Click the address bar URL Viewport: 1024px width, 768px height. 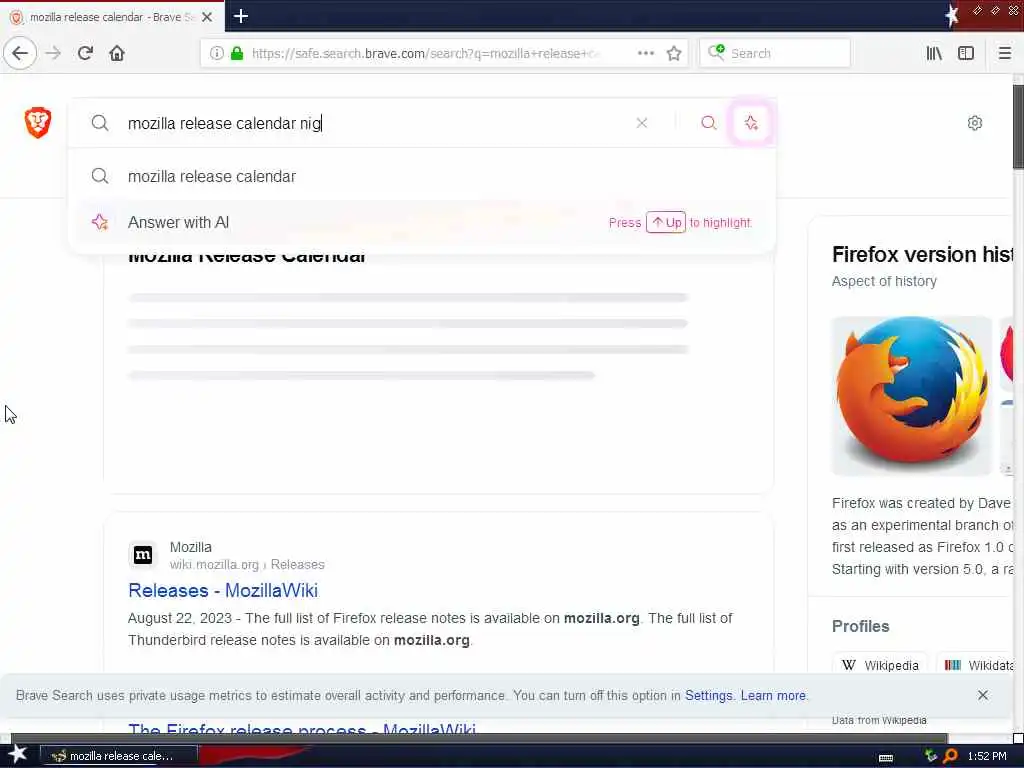[424, 53]
